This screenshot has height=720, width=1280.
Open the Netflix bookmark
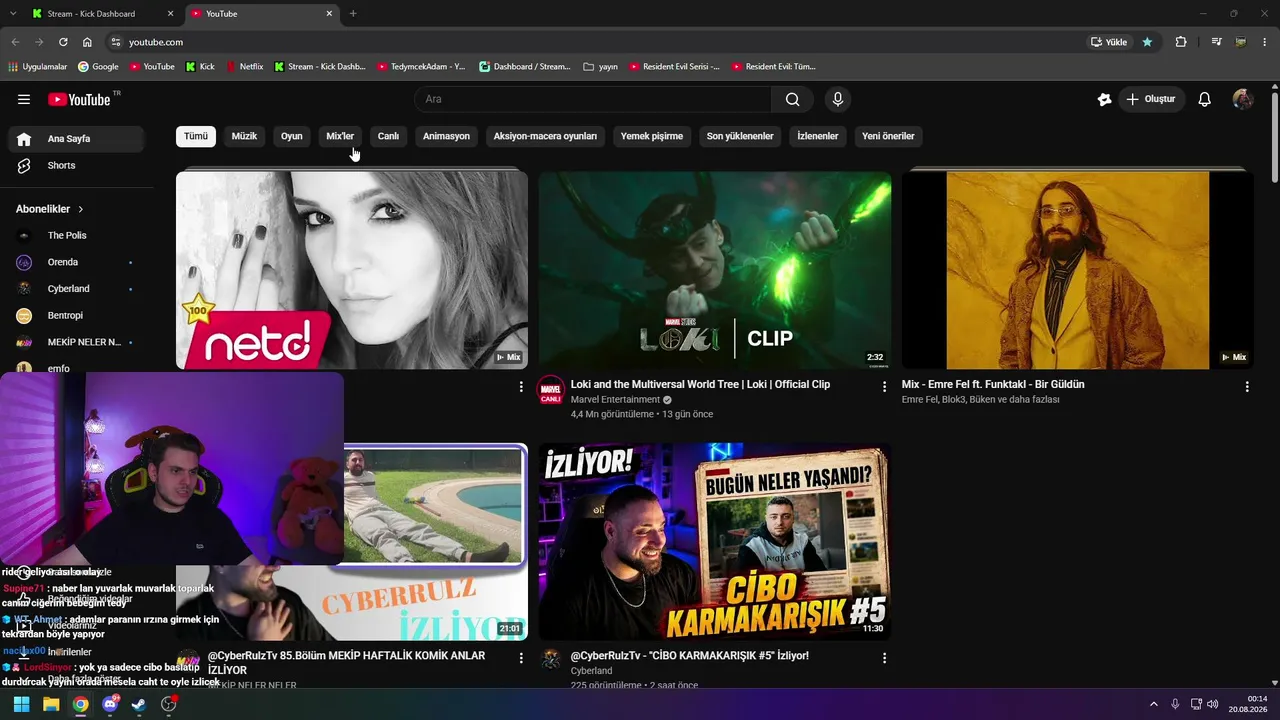[x=245, y=67]
